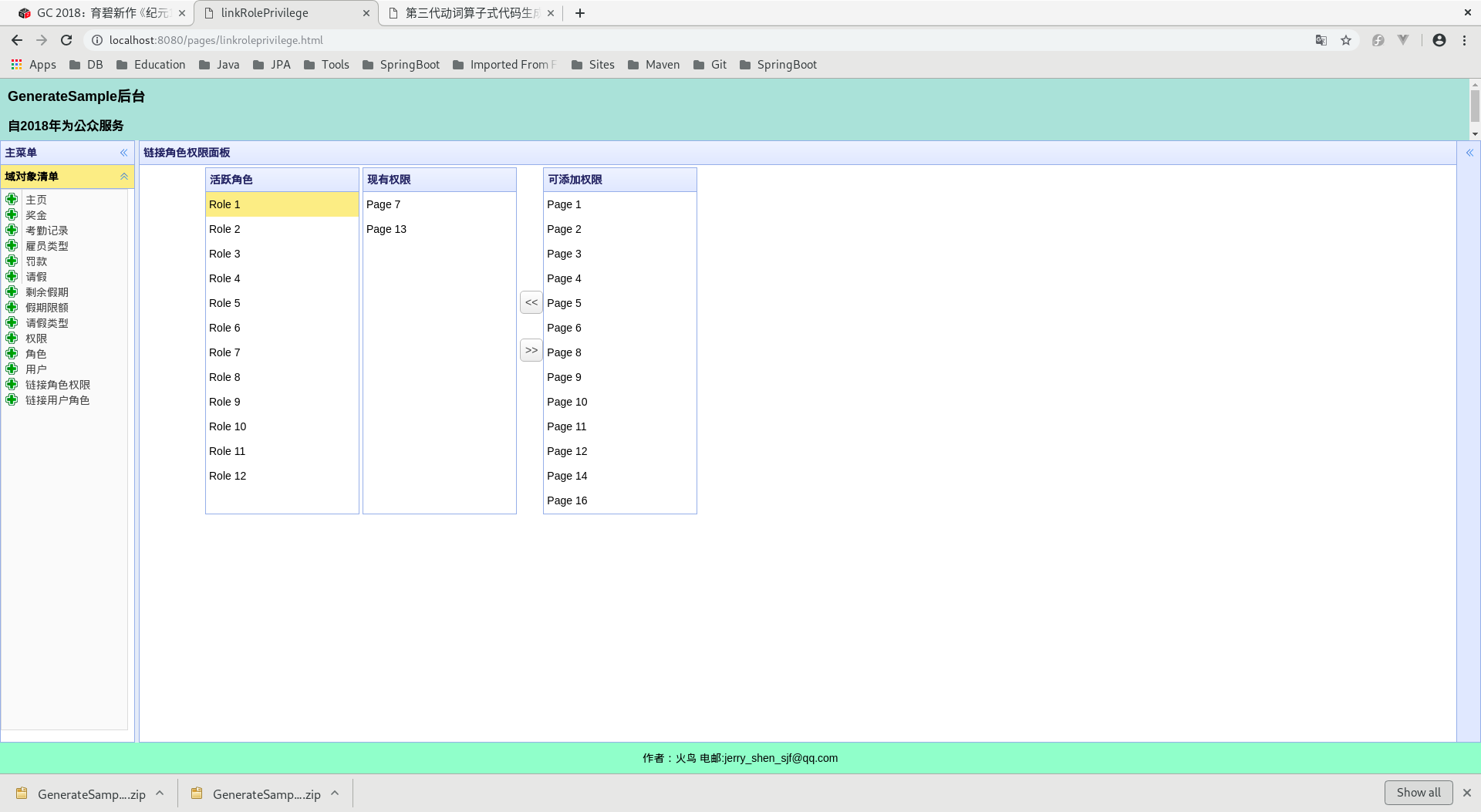Select Page 13 in 现有权限 list
1481x812 pixels.
tap(440, 229)
